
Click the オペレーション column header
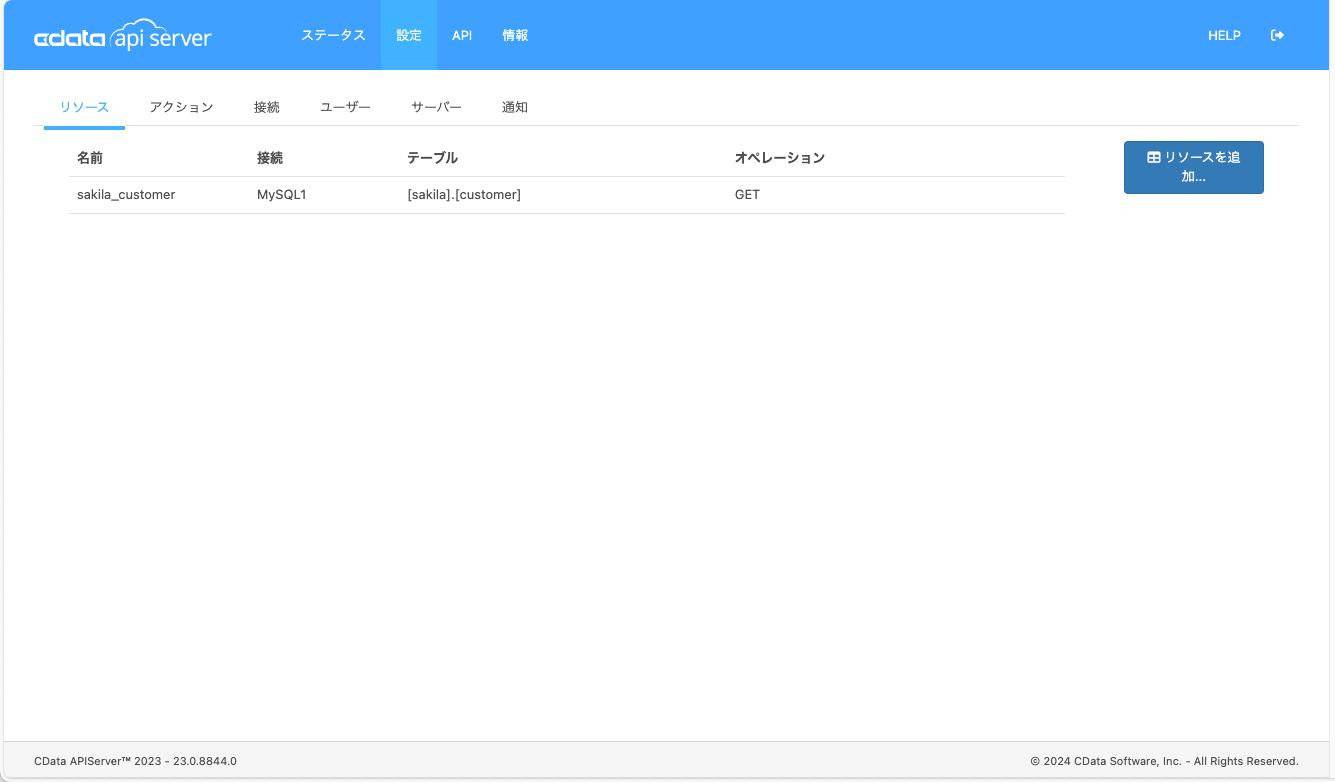click(780, 158)
